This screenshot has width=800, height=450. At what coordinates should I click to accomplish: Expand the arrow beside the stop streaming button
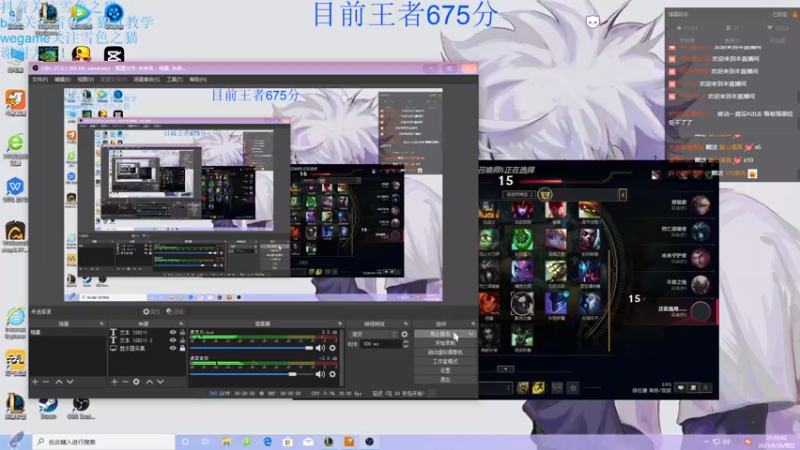(x=470, y=334)
